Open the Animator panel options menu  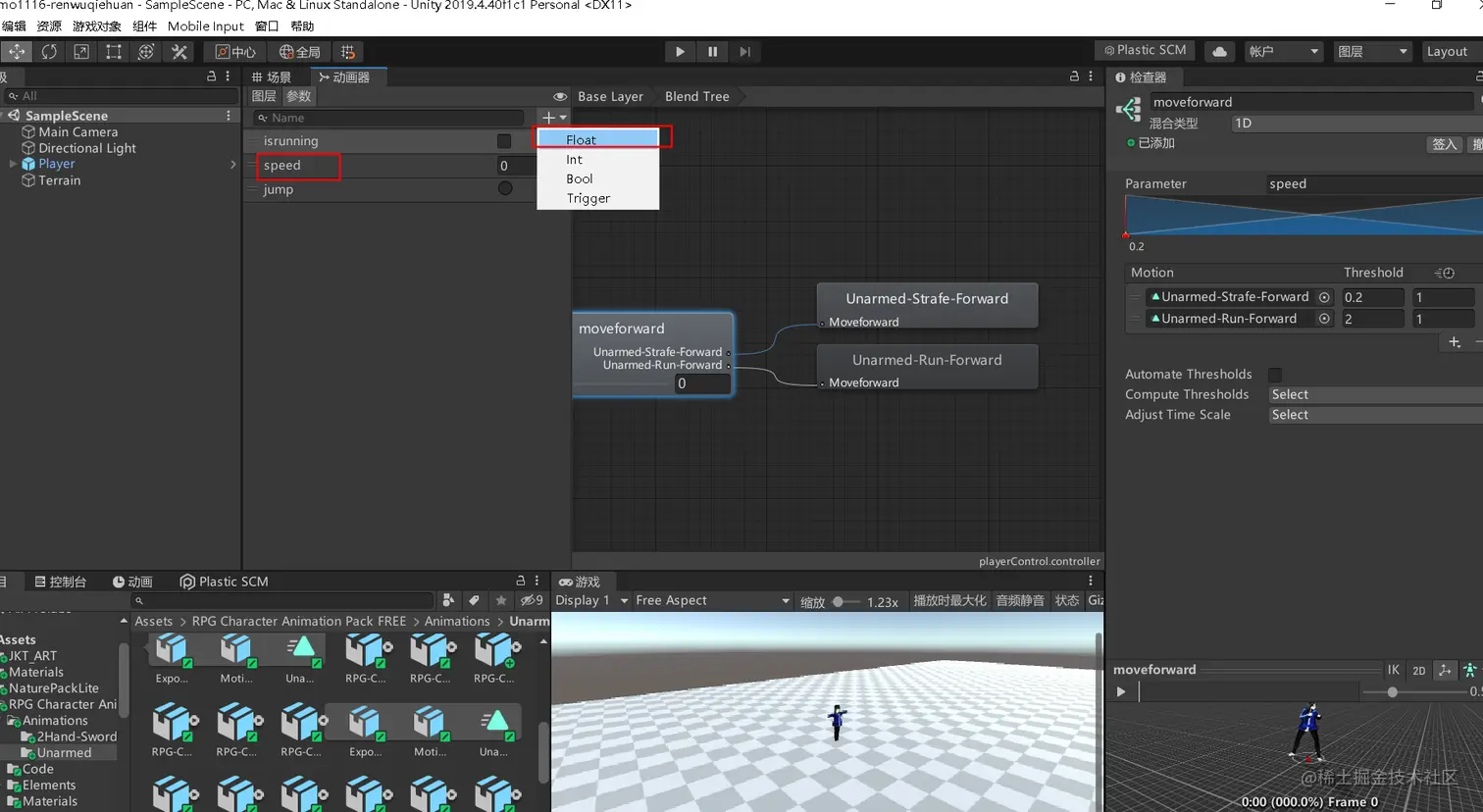pyautogui.click(x=1091, y=76)
